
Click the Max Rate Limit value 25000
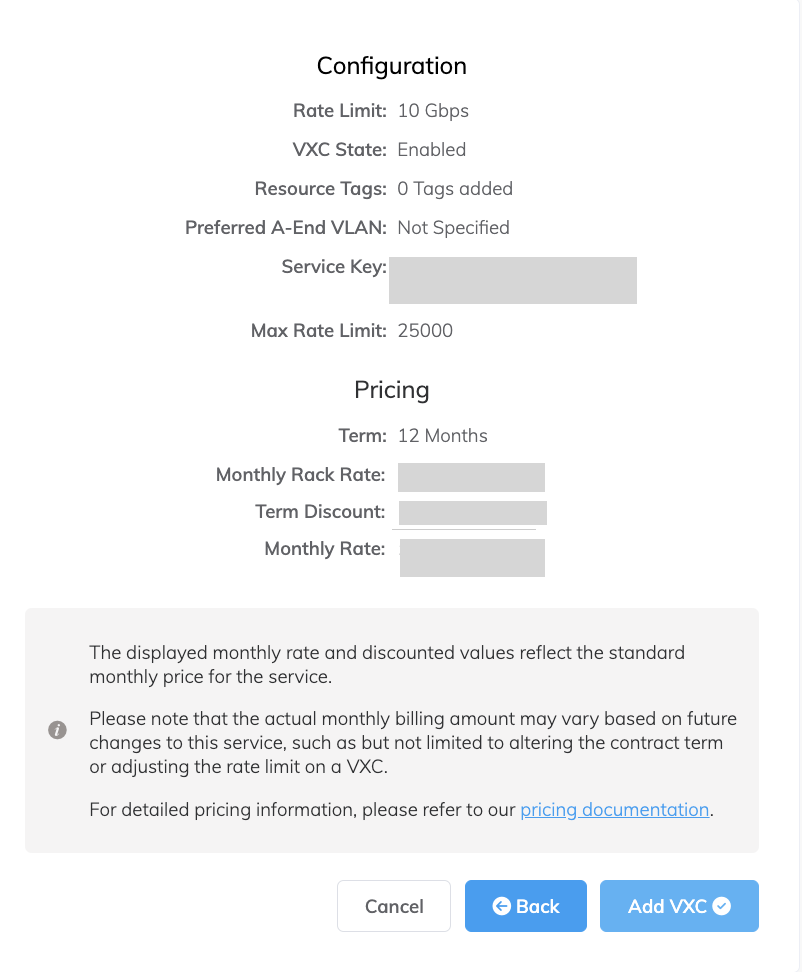pyautogui.click(x=425, y=331)
